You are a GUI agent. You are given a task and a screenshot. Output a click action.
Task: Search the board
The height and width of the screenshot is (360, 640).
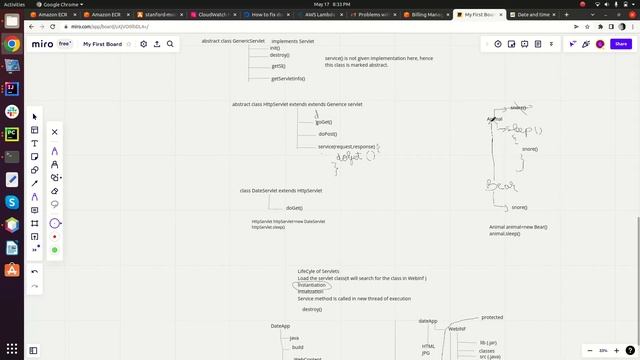(x=170, y=44)
